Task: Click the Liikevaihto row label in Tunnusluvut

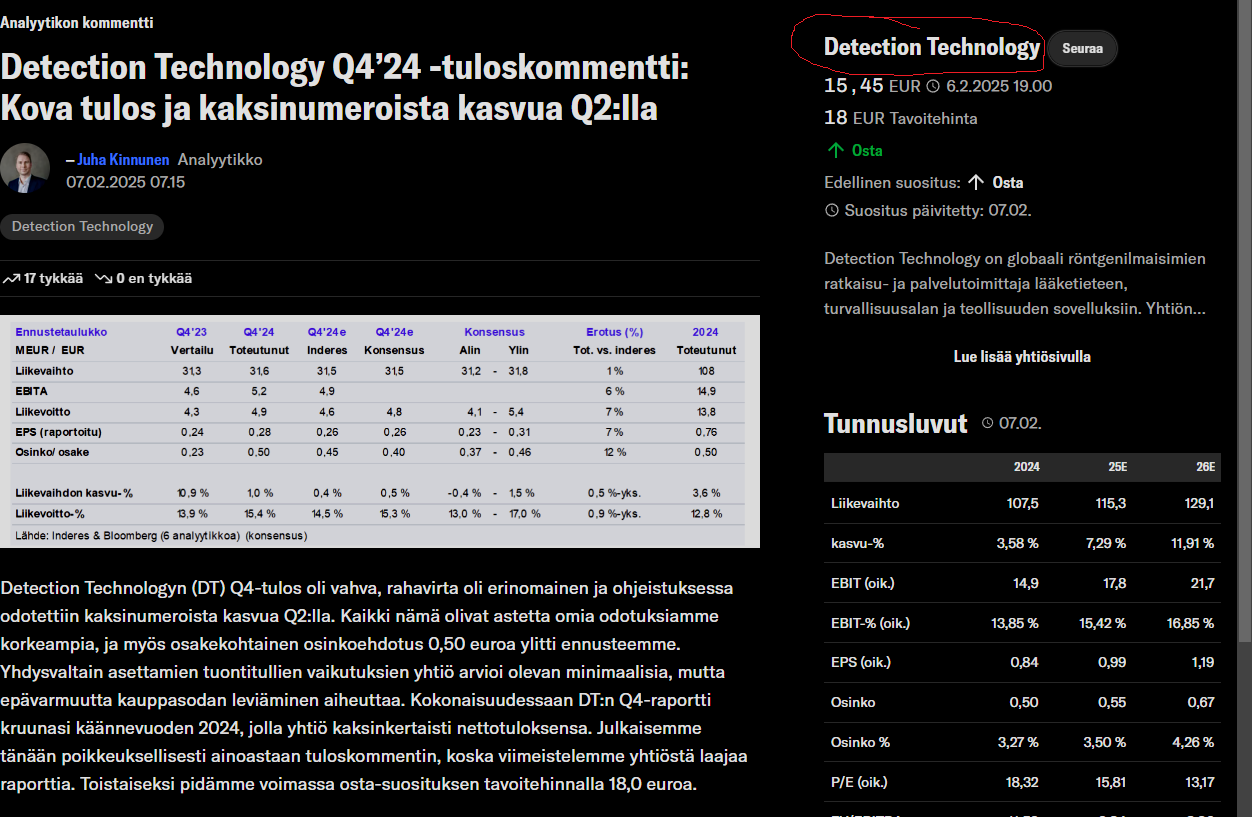Action: (865, 503)
